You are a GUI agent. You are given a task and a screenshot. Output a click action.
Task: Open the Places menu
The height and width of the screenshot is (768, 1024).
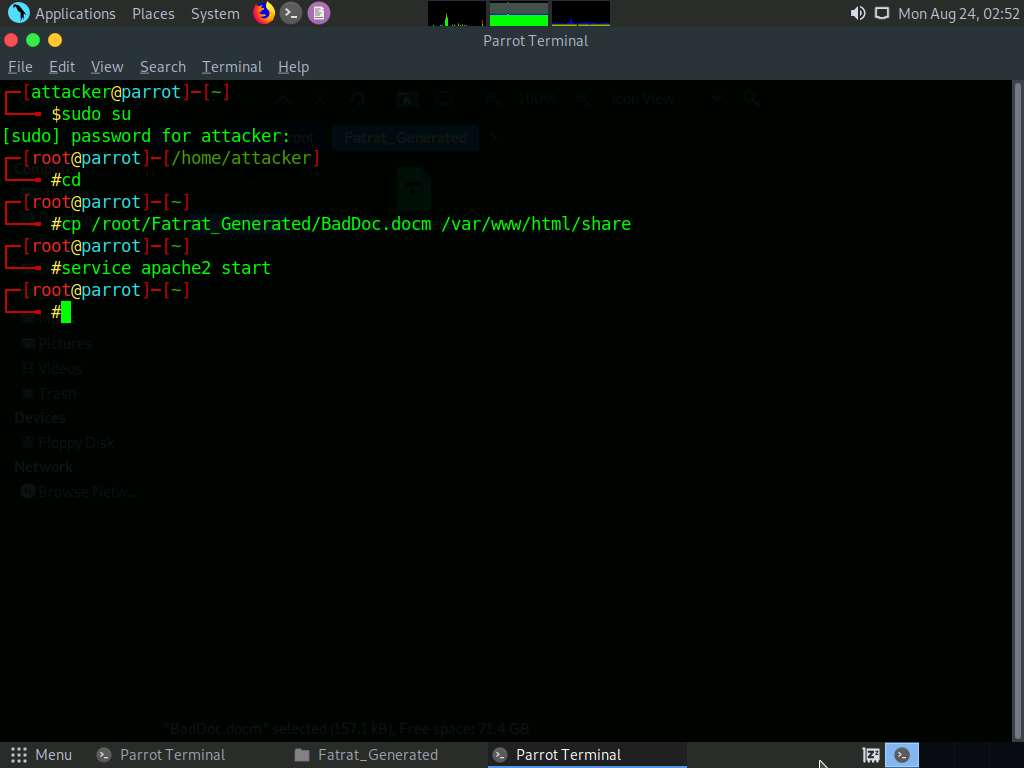click(x=153, y=13)
